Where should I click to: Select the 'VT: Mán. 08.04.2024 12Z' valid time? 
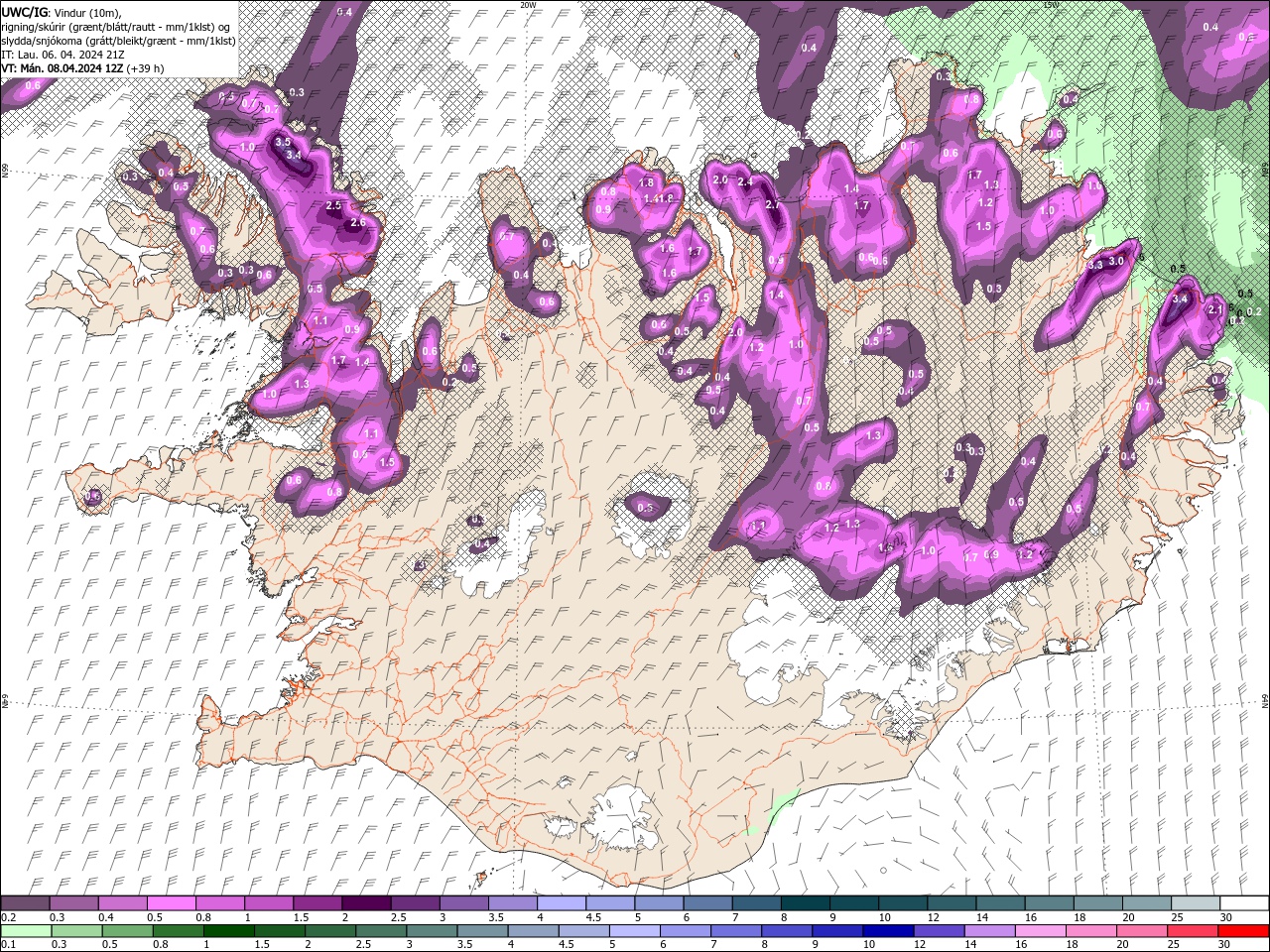63,68
